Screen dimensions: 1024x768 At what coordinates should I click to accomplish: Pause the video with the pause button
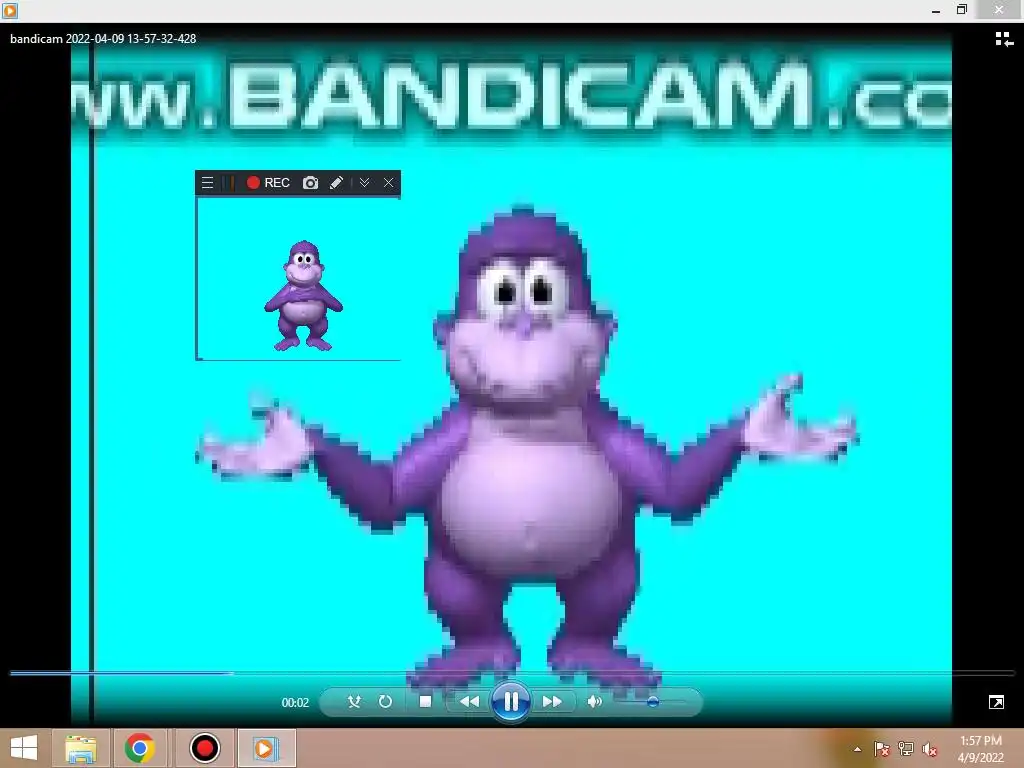pyautogui.click(x=511, y=702)
